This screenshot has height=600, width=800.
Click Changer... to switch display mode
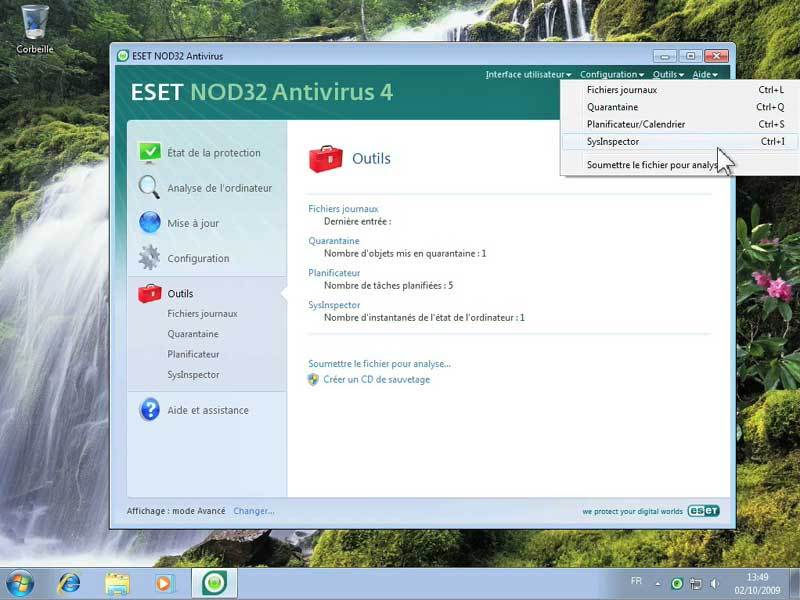coord(254,511)
